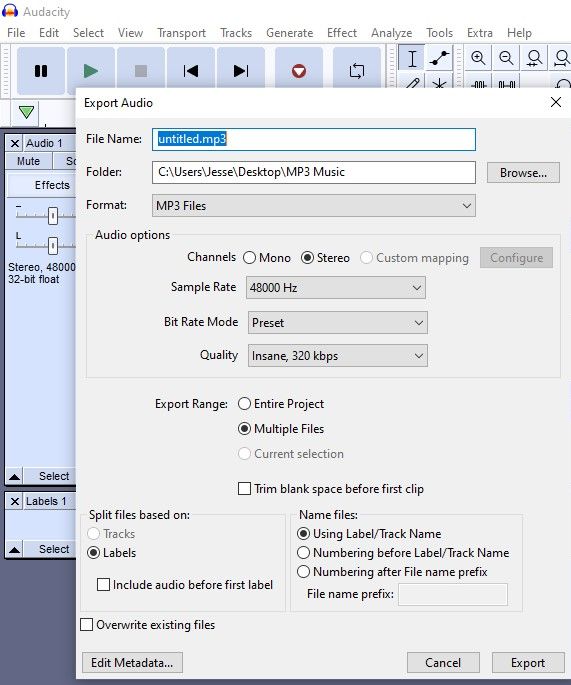571x685 pixels.
Task: Click the red Record button
Action: tap(299, 70)
